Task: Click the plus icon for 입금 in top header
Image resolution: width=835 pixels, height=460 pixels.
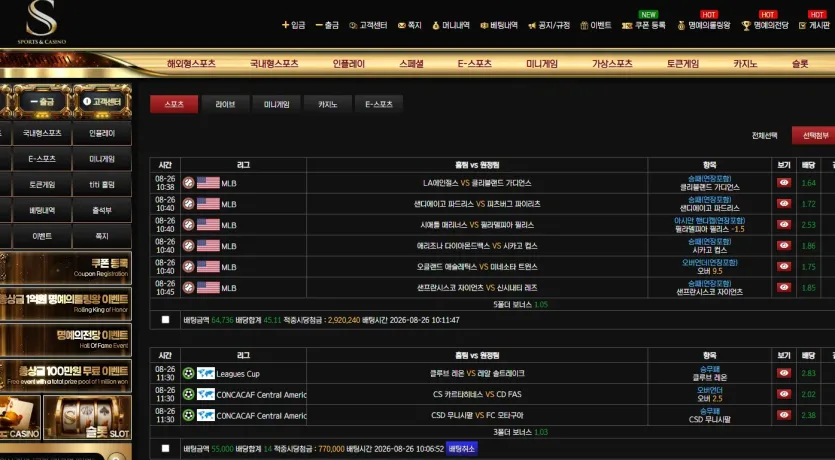Action: click(285, 25)
